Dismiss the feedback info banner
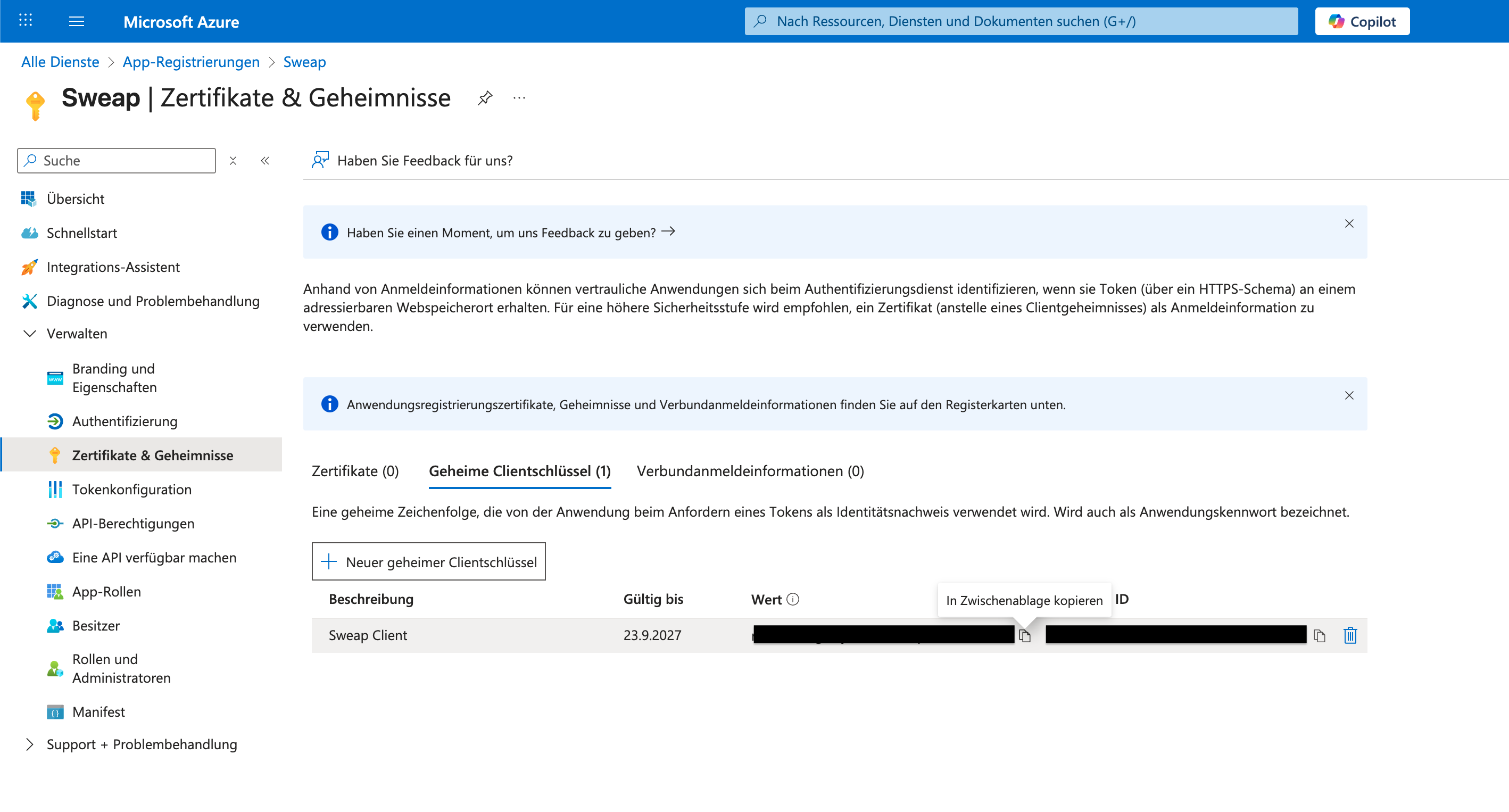Image resolution: width=1509 pixels, height=812 pixels. tap(1348, 224)
